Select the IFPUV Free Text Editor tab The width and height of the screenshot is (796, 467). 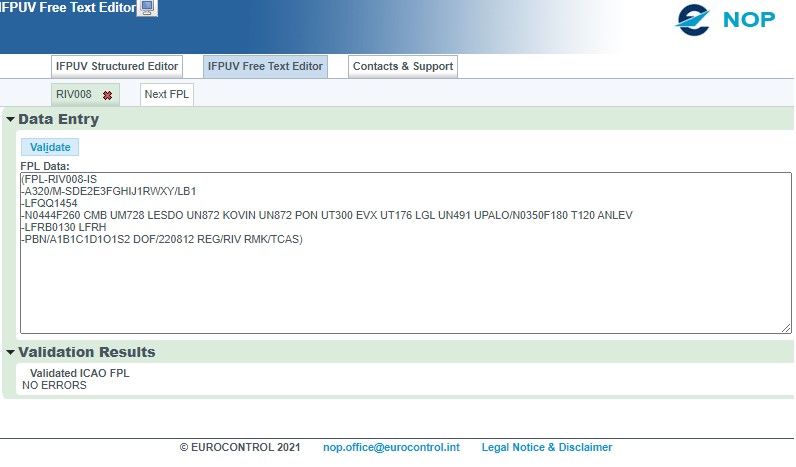pos(265,66)
